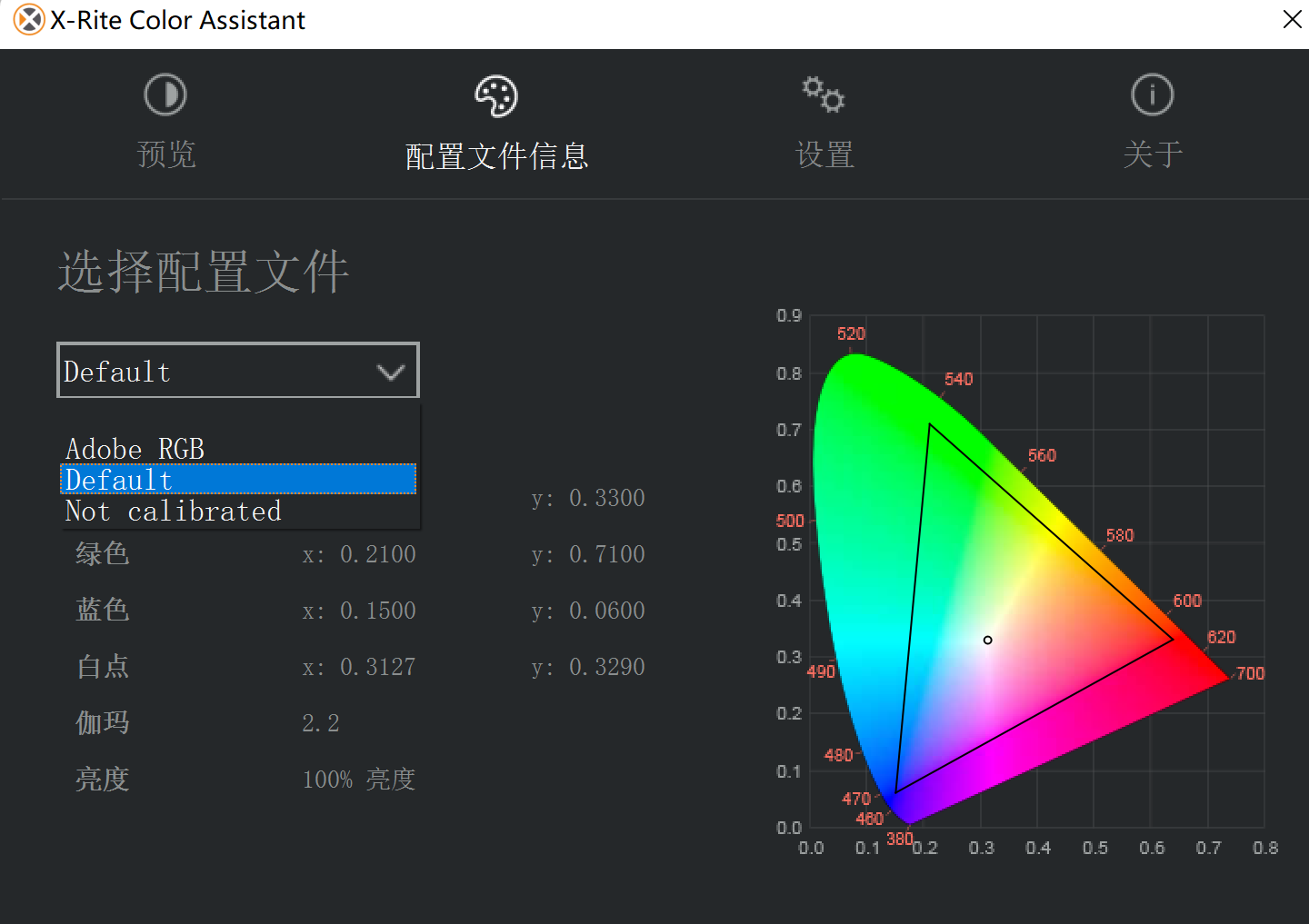Open the 预览 tab
Screen dimensions: 1309x924
point(166,154)
